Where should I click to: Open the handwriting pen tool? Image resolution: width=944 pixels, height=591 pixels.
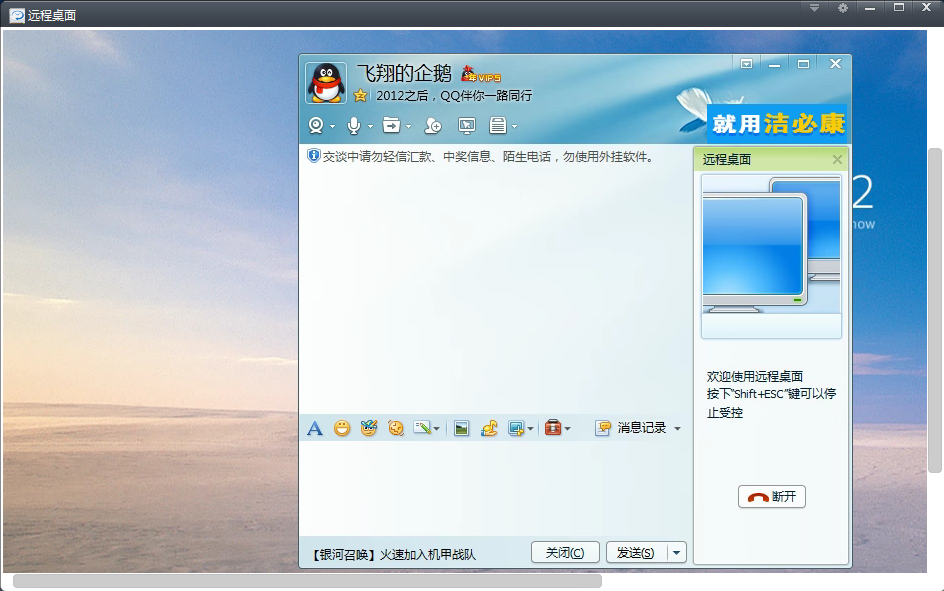pyautogui.click(x=420, y=428)
